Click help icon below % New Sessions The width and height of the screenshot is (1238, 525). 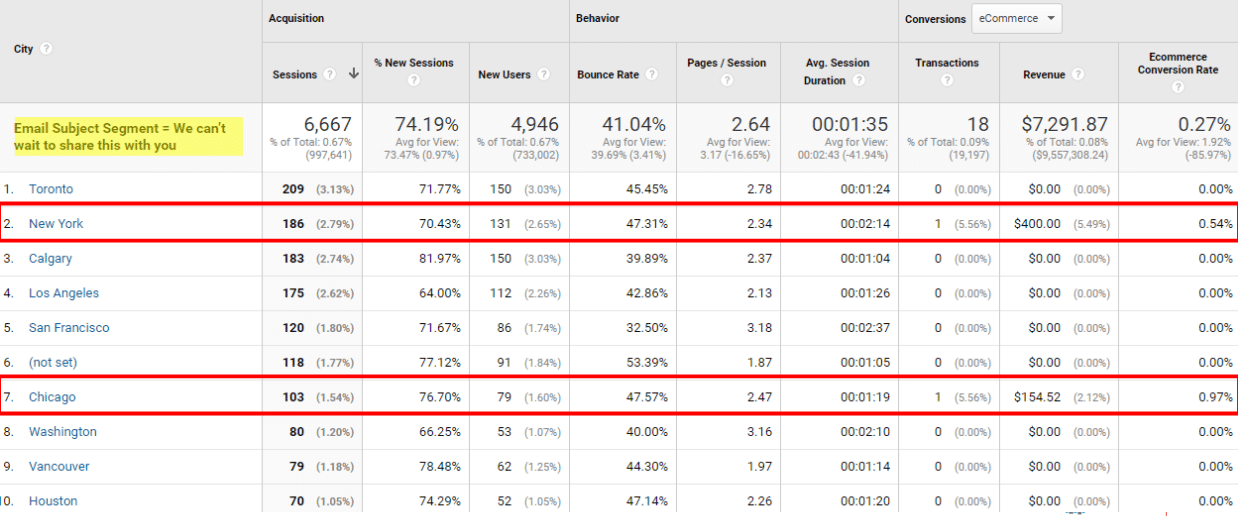point(414,81)
